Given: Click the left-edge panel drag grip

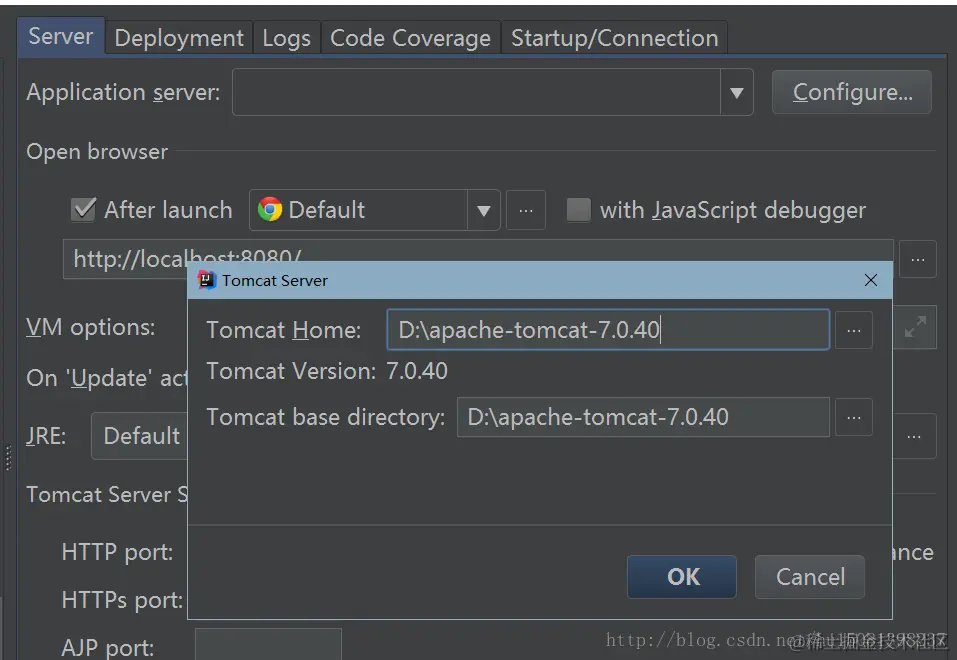Looking at the screenshot, I should 8,458.
